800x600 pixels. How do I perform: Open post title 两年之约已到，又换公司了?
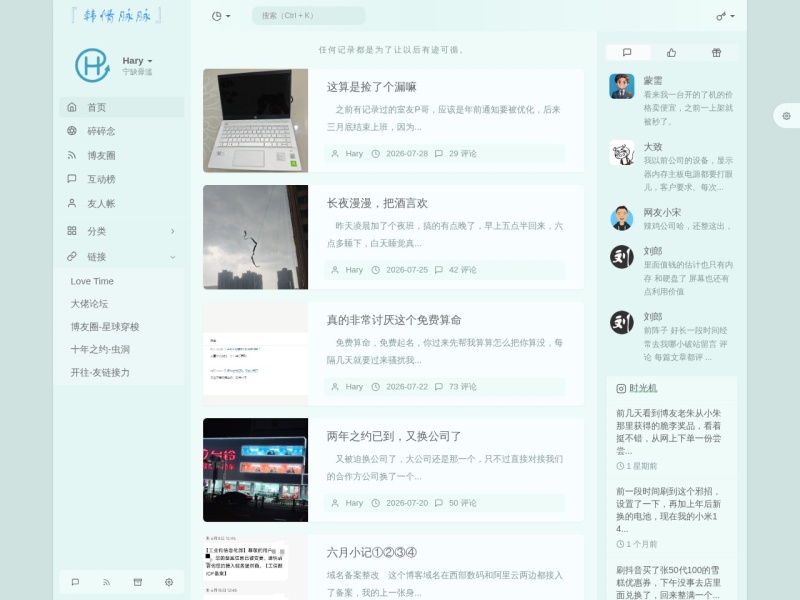click(394, 437)
